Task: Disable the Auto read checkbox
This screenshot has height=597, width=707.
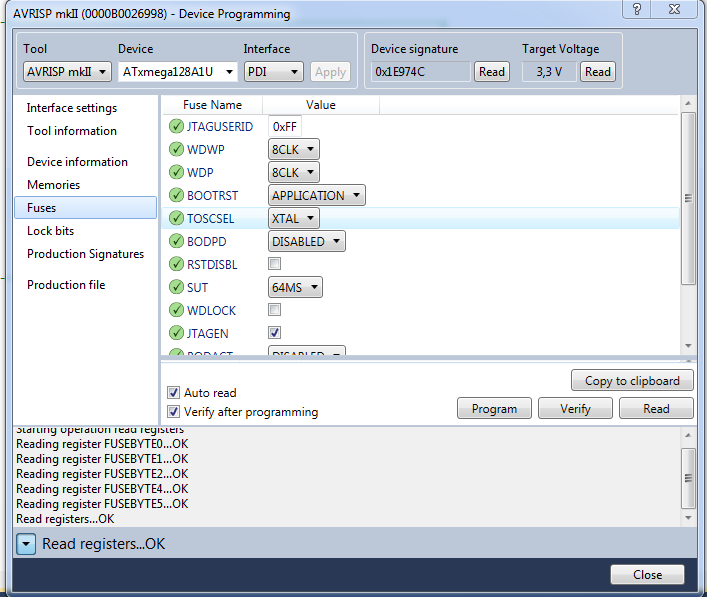Action: (173, 393)
